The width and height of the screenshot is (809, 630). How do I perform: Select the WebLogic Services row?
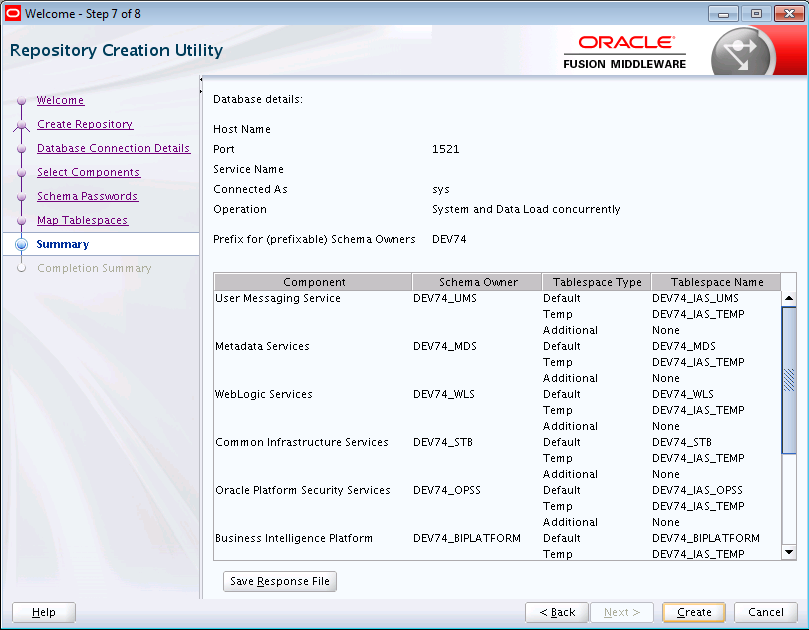498,395
